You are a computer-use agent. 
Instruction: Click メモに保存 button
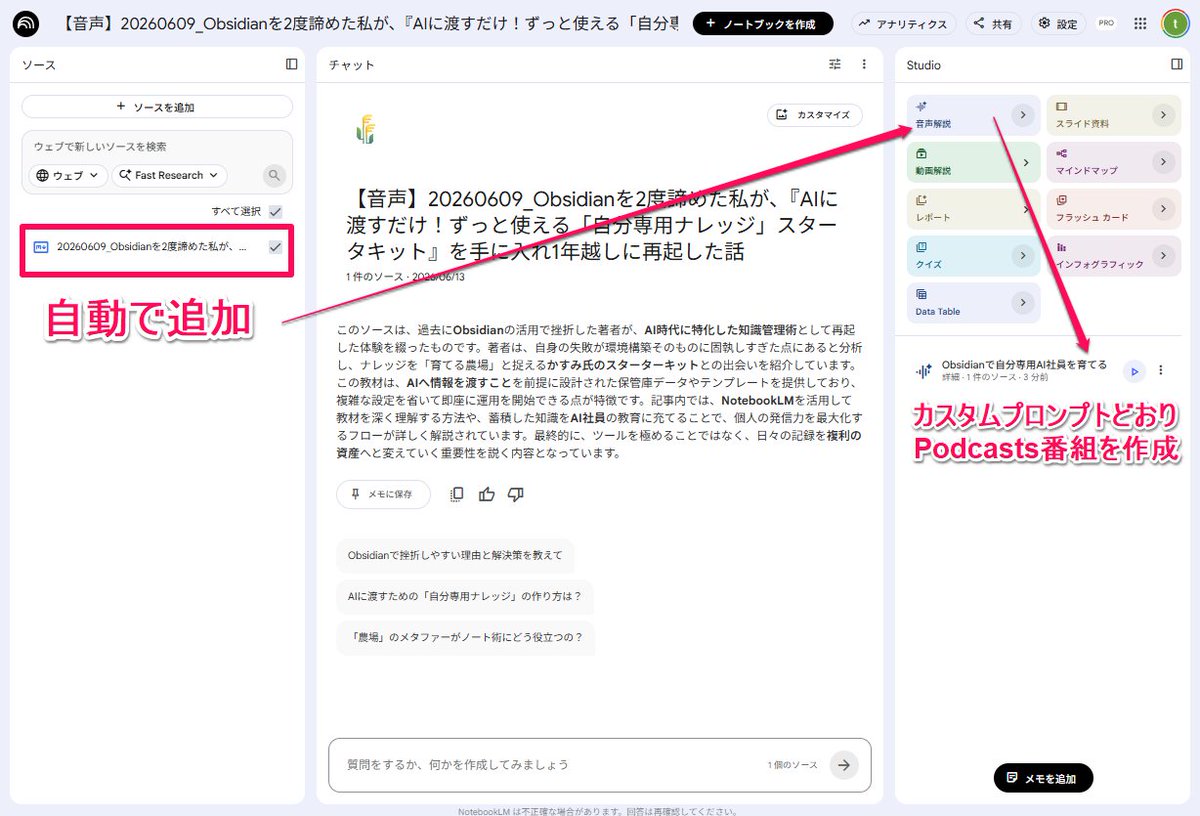click(x=384, y=494)
